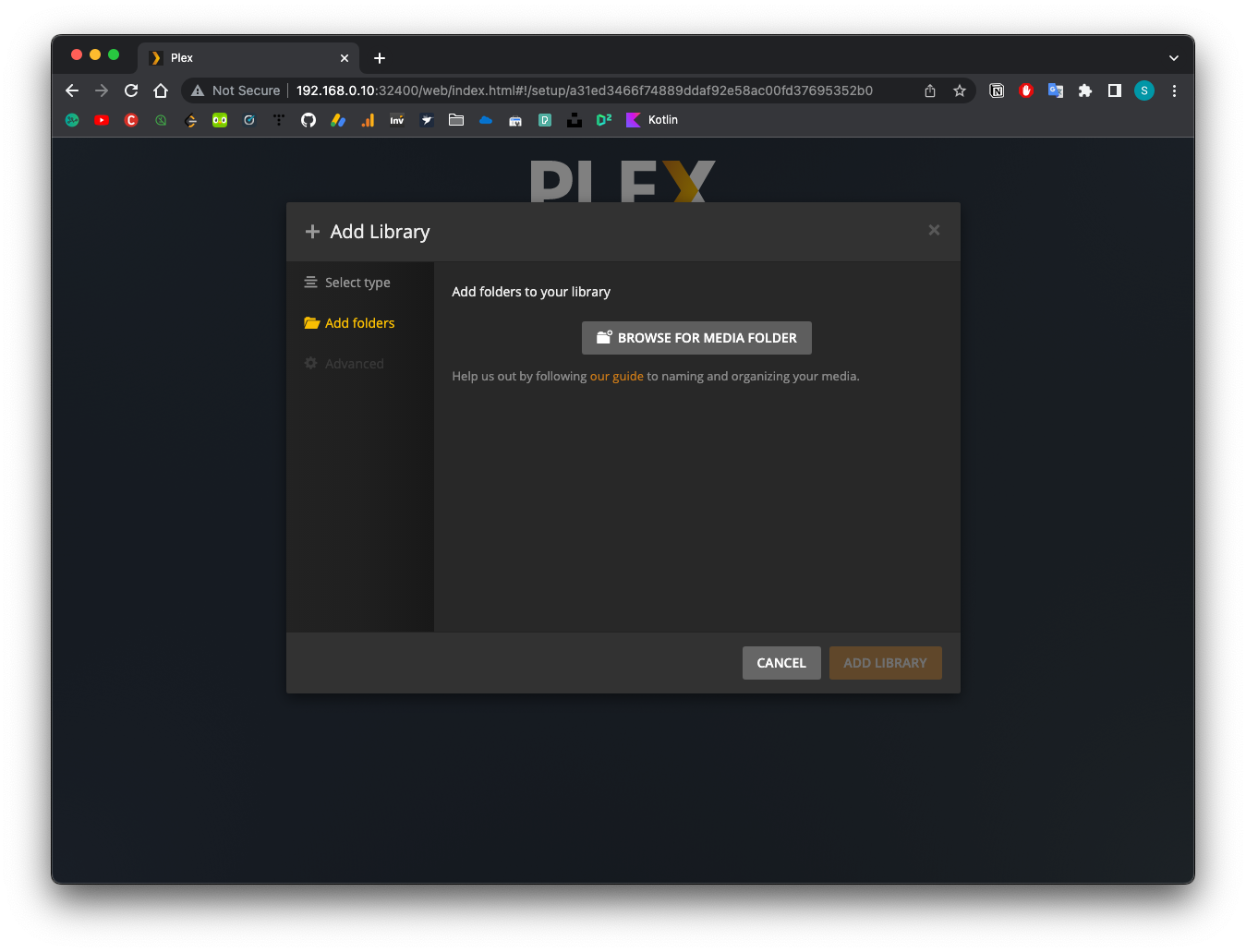Open the Chrome profile S avatar
The image size is (1246, 952).
(x=1144, y=90)
